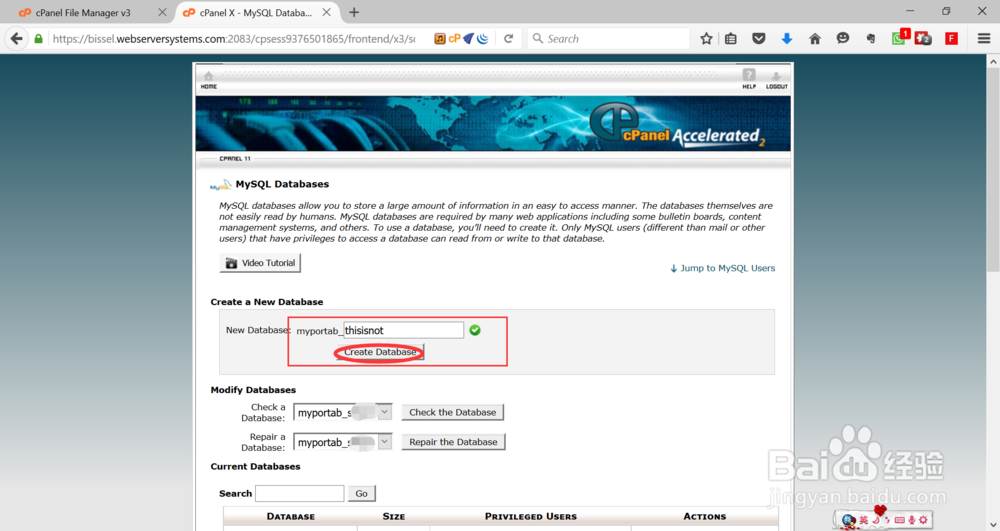Reload the page with the refresh icon
Viewport: 1000px width, 531px height.
[x=508, y=39]
